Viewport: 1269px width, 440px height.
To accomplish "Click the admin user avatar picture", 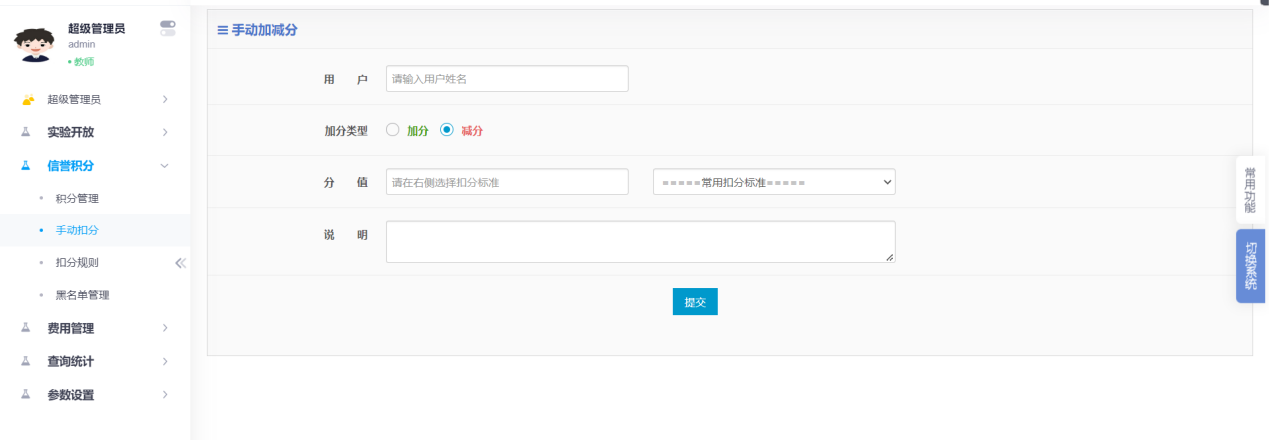I will click(x=33, y=44).
